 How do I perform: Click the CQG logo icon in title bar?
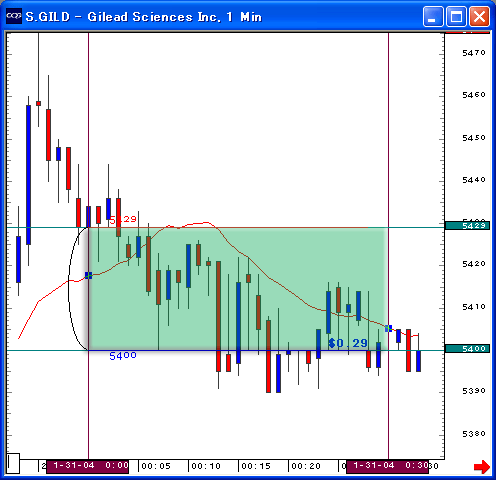[14, 16]
